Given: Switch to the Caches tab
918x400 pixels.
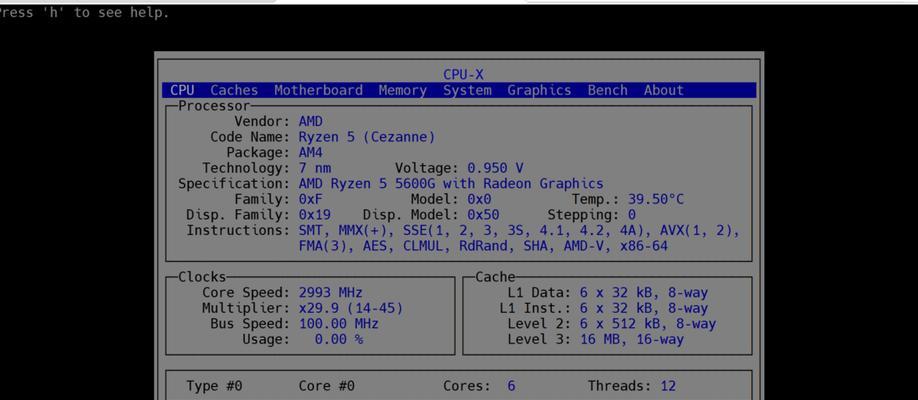Looking at the screenshot, I should [x=234, y=90].
